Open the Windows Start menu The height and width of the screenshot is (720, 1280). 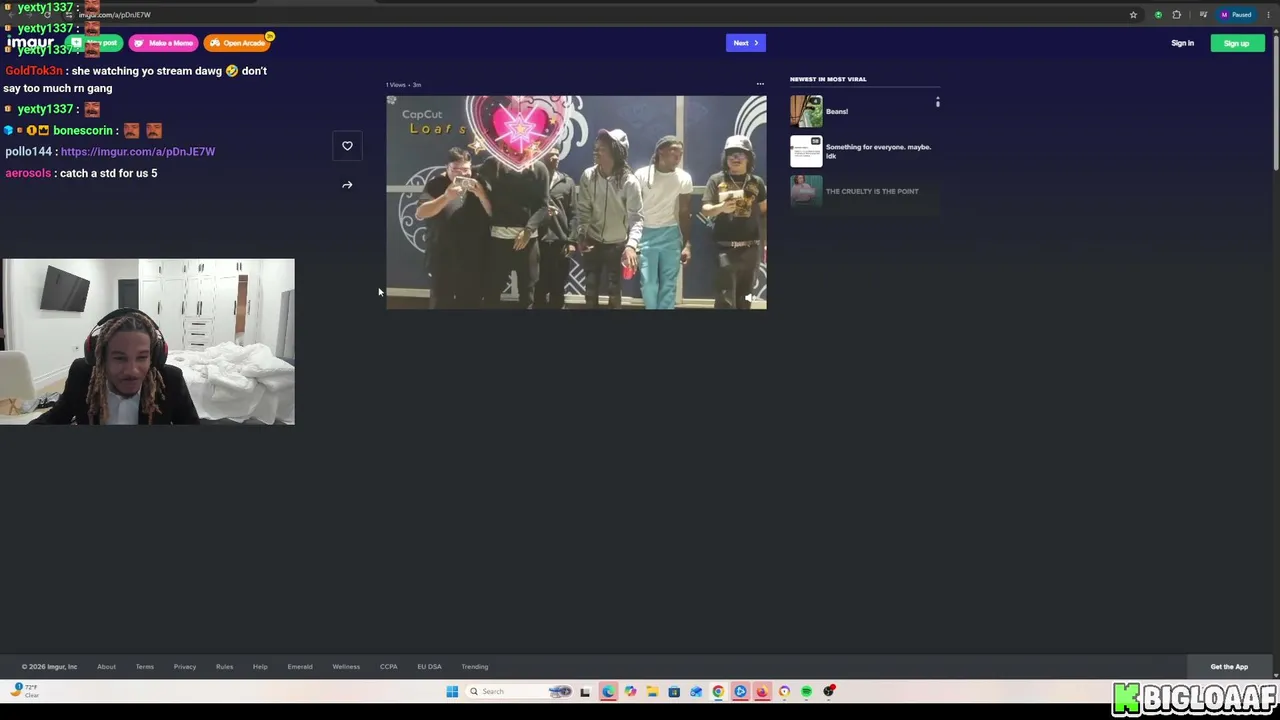(x=452, y=692)
